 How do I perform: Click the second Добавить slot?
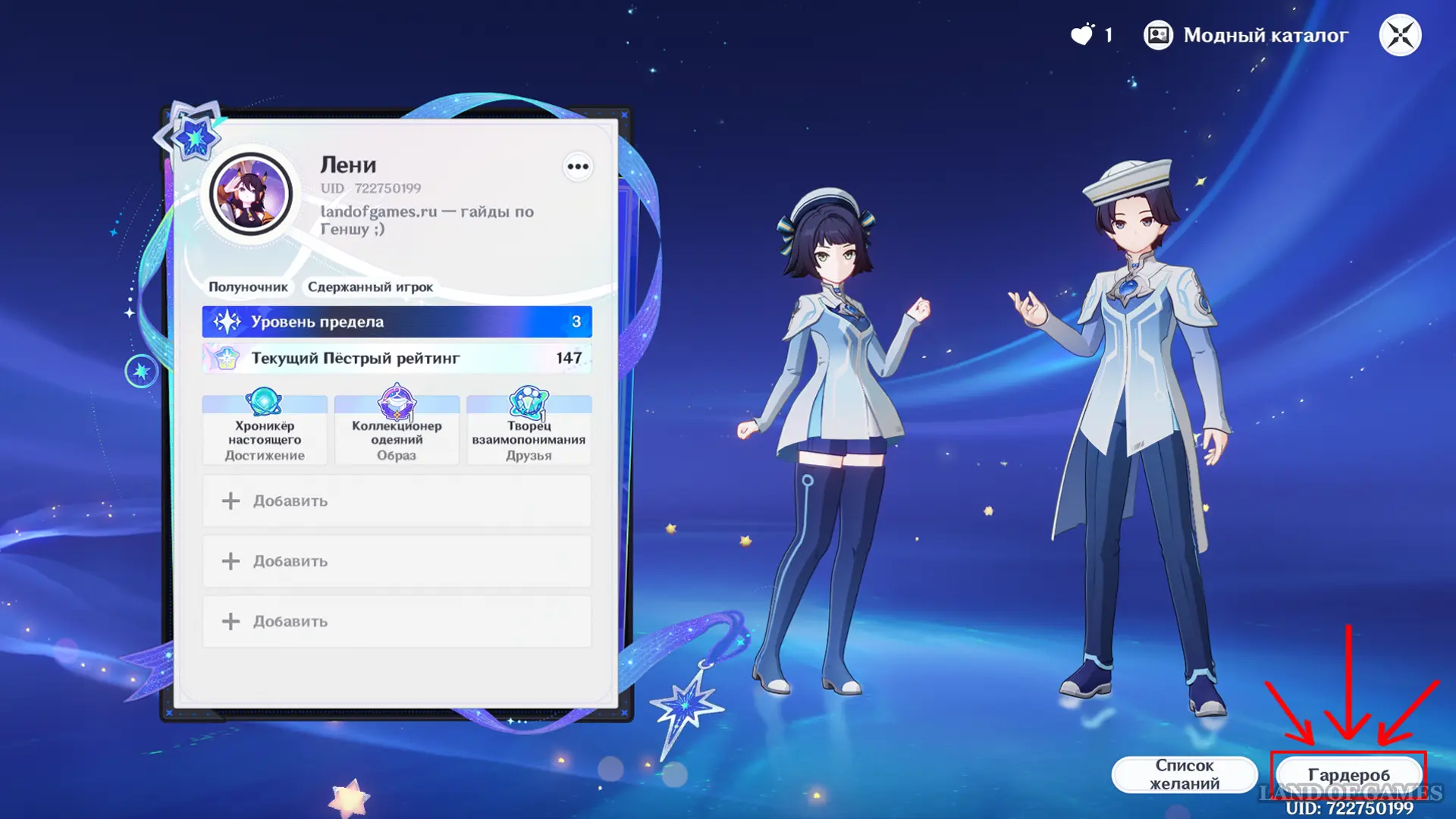397,561
